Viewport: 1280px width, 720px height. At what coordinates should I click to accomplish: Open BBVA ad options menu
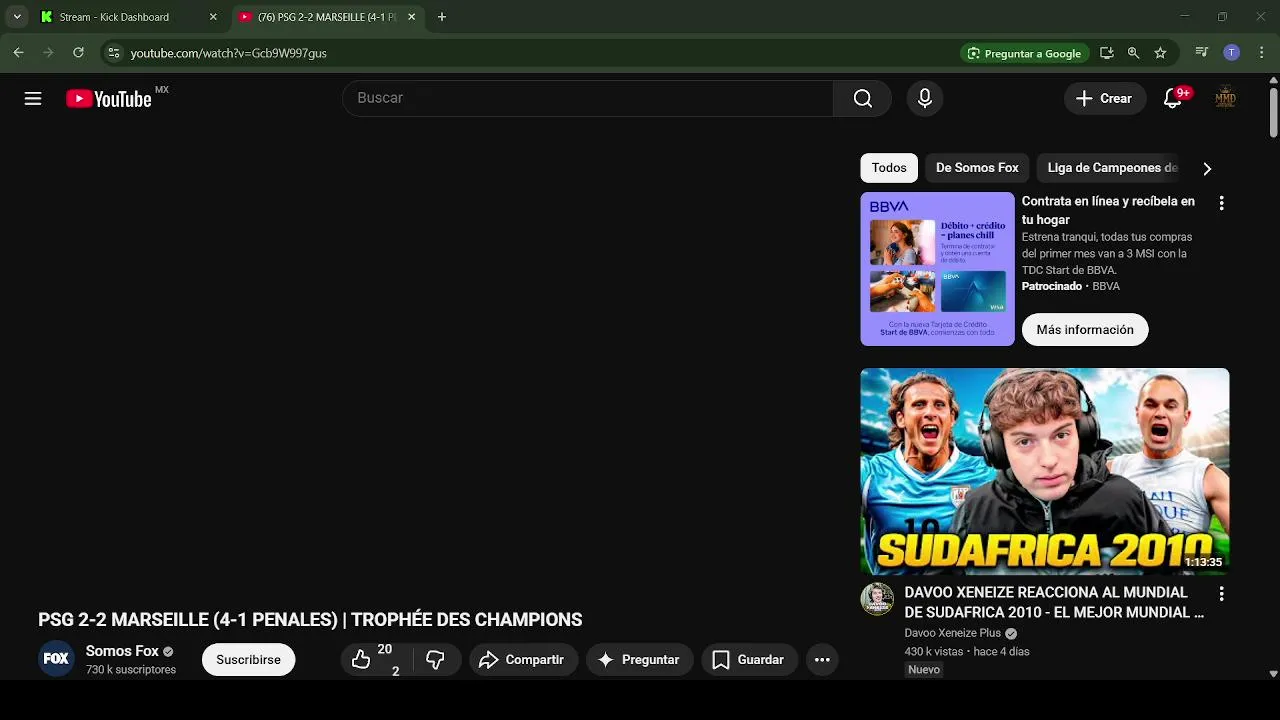tap(1221, 203)
